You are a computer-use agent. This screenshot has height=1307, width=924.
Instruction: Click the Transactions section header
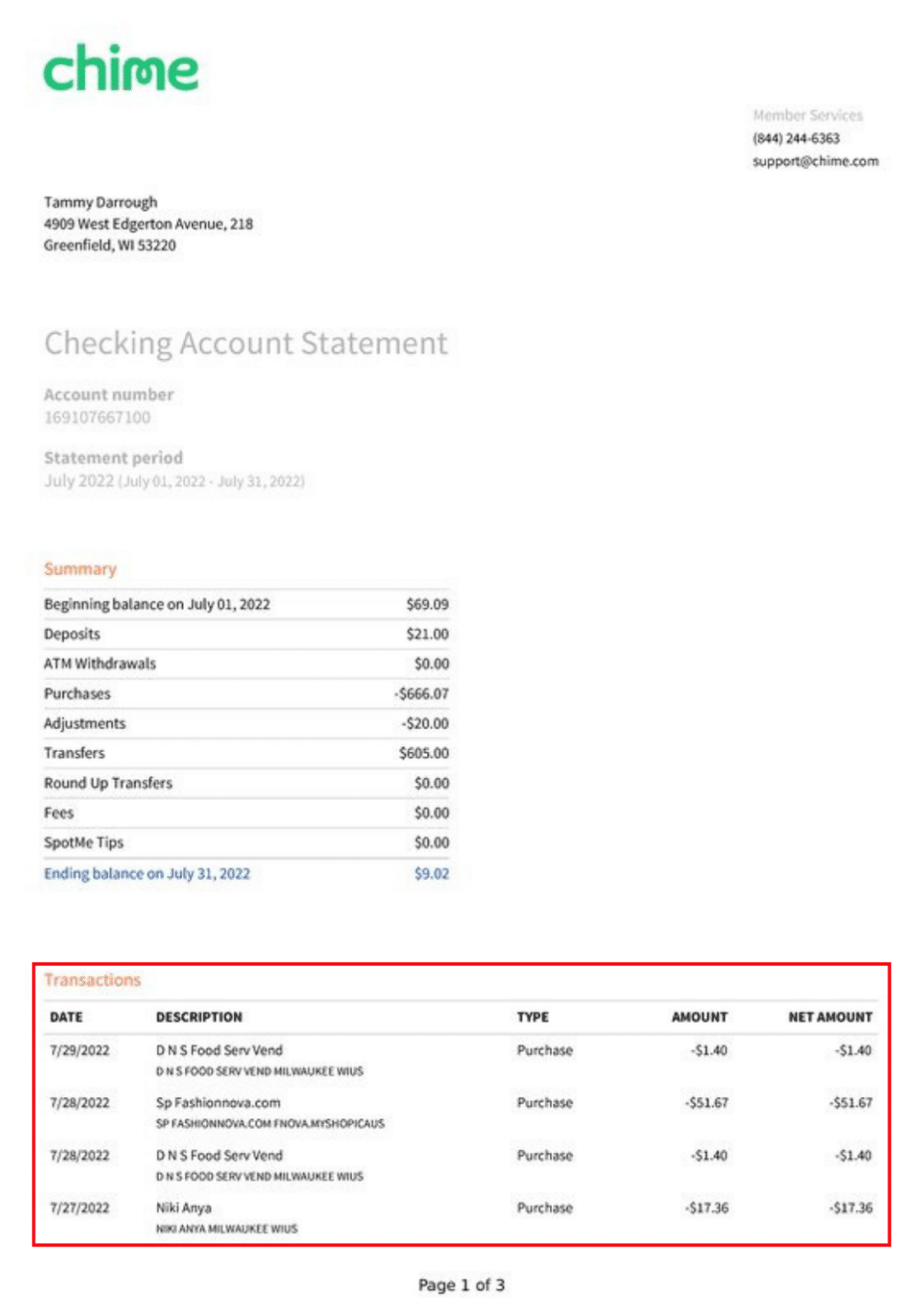pos(93,979)
